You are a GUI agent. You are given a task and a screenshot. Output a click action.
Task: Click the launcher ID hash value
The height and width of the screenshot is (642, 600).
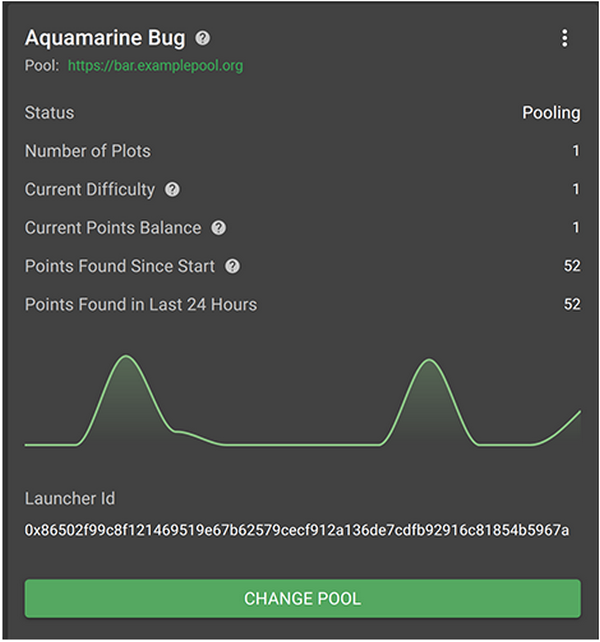click(297, 530)
